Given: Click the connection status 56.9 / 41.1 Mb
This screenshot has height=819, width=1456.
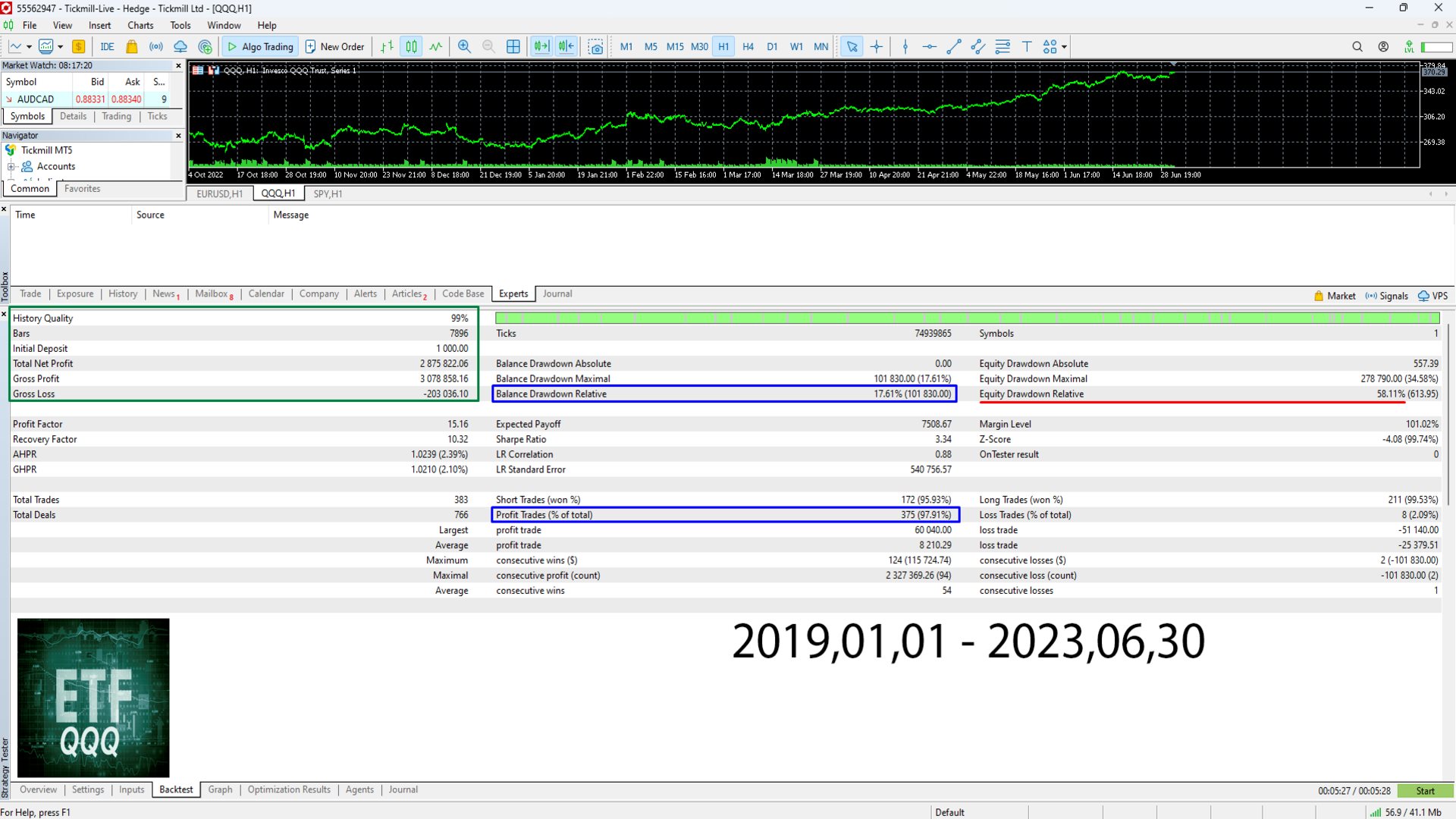Looking at the screenshot, I should 1405,812.
